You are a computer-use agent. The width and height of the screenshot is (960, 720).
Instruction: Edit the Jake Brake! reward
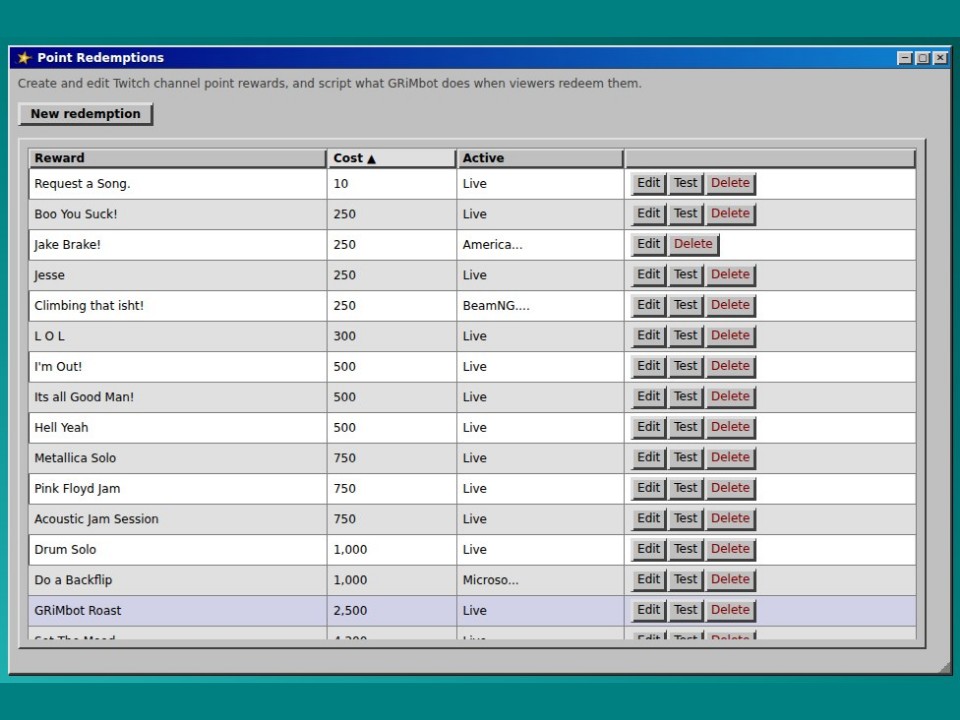648,244
